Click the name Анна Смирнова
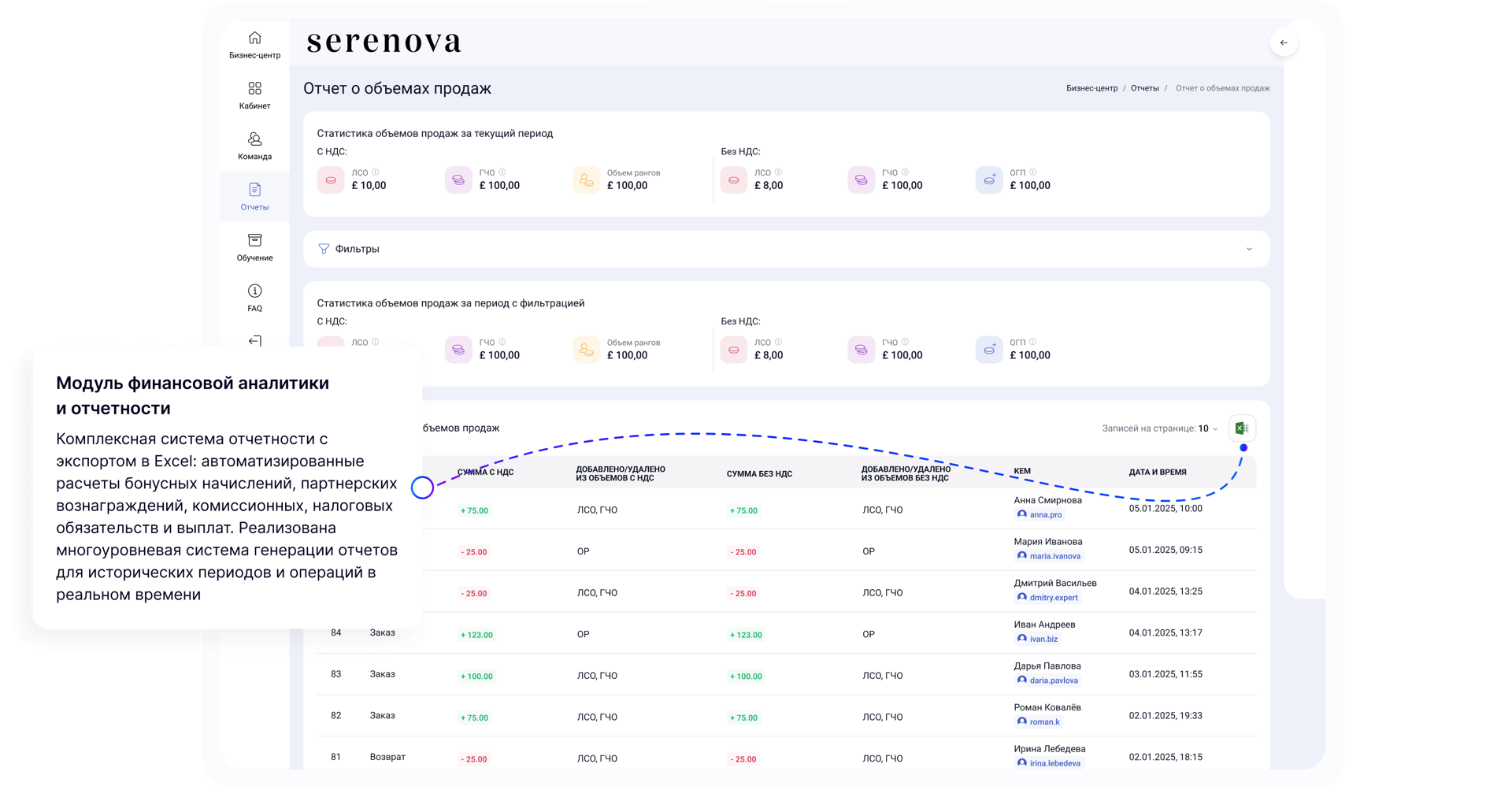The height and width of the screenshot is (801, 1512). (1048, 500)
